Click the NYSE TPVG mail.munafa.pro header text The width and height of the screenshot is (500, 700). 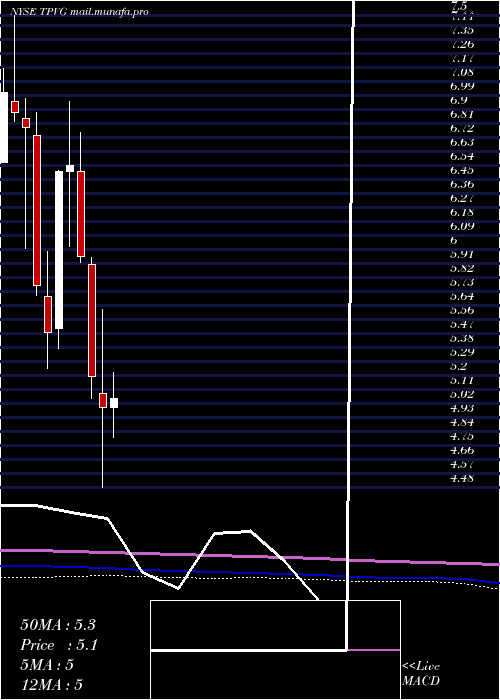click(79, 12)
